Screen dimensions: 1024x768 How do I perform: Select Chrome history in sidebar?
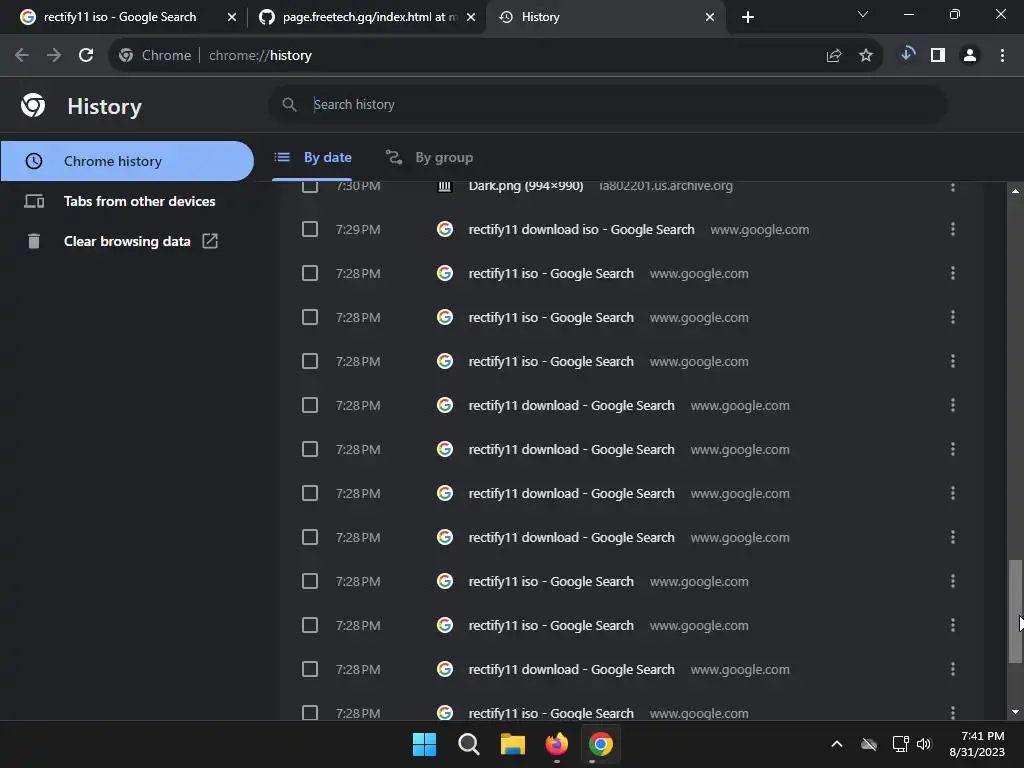tap(127, 161)
